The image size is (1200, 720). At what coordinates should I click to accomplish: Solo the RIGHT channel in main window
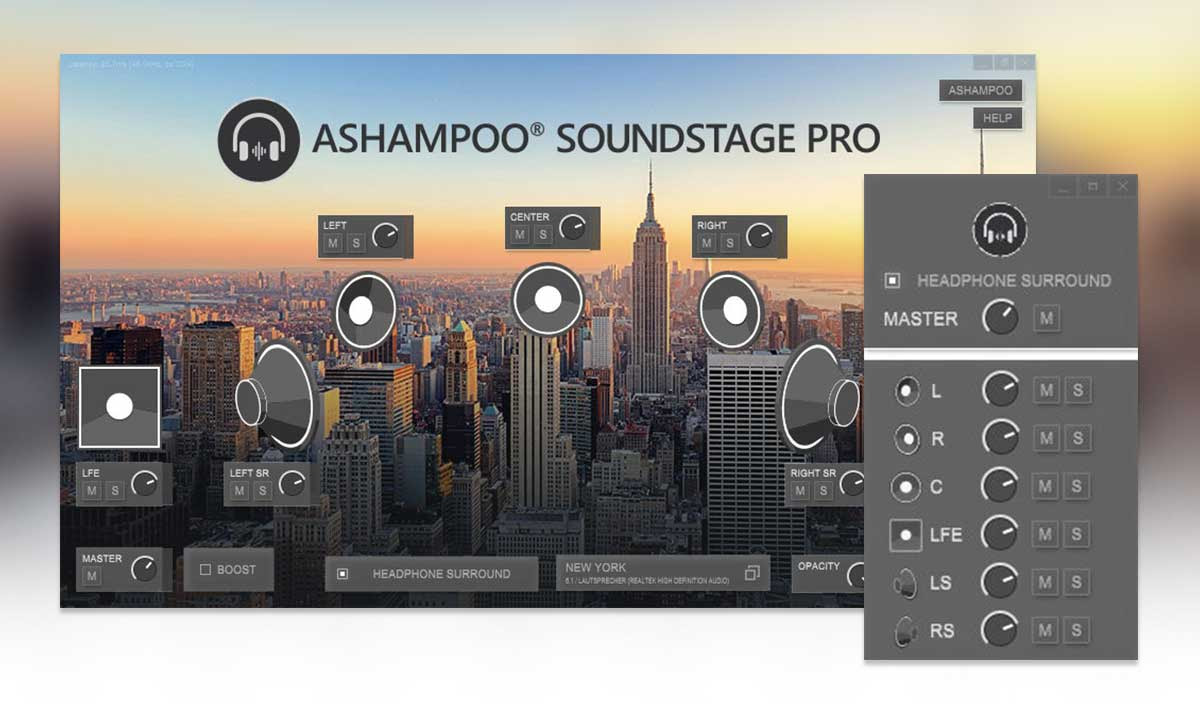pyautogui.click(x=730, y=243)
